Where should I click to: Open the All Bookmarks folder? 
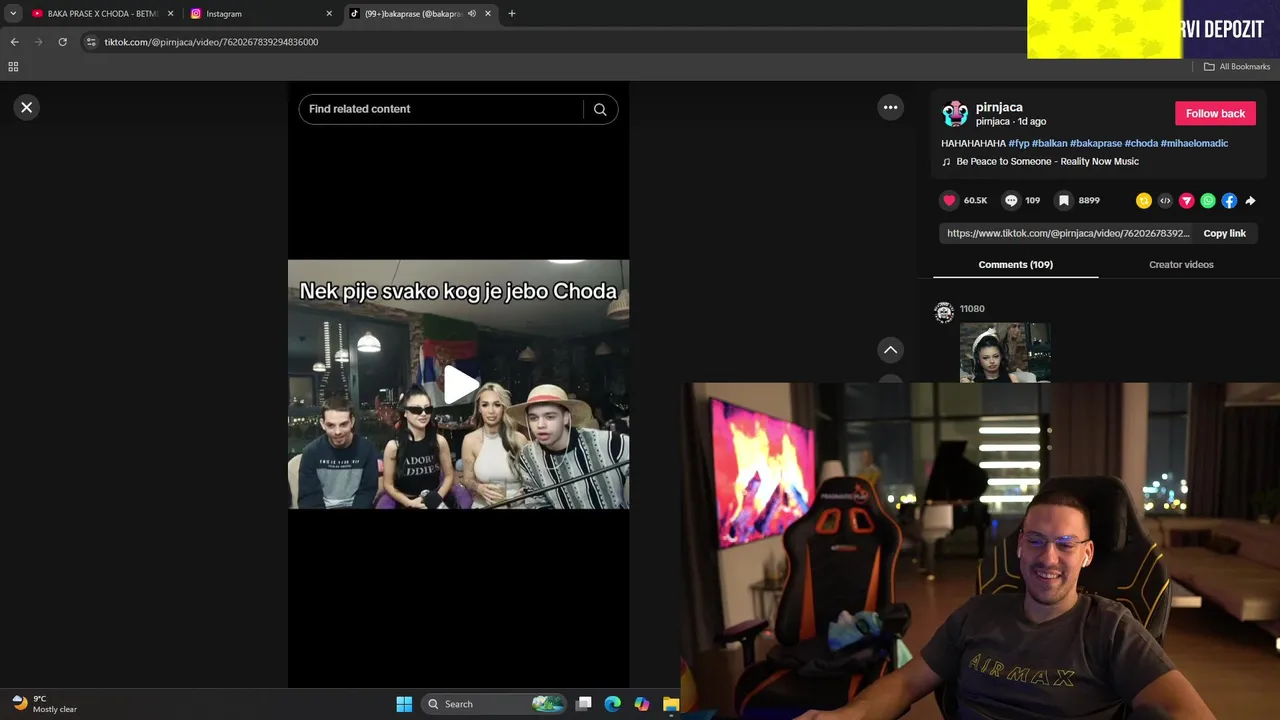pos(1237,67)
